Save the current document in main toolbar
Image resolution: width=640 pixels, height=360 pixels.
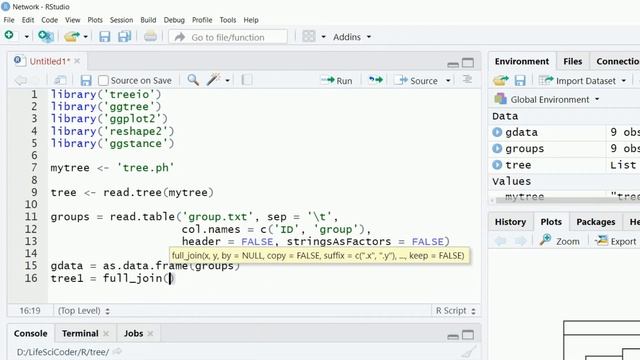point(104,37)
